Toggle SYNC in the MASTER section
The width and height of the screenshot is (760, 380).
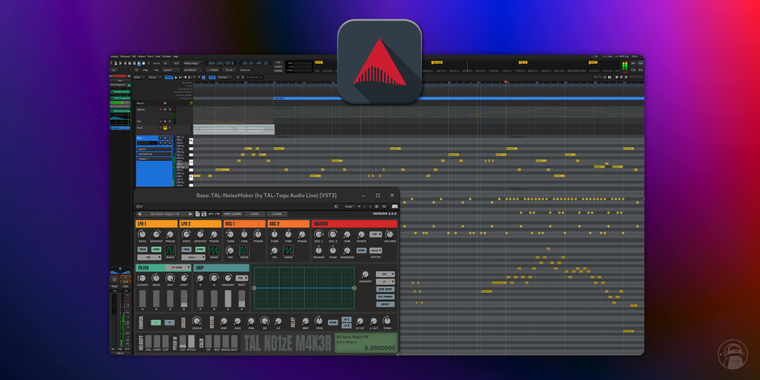click(361, 250)
